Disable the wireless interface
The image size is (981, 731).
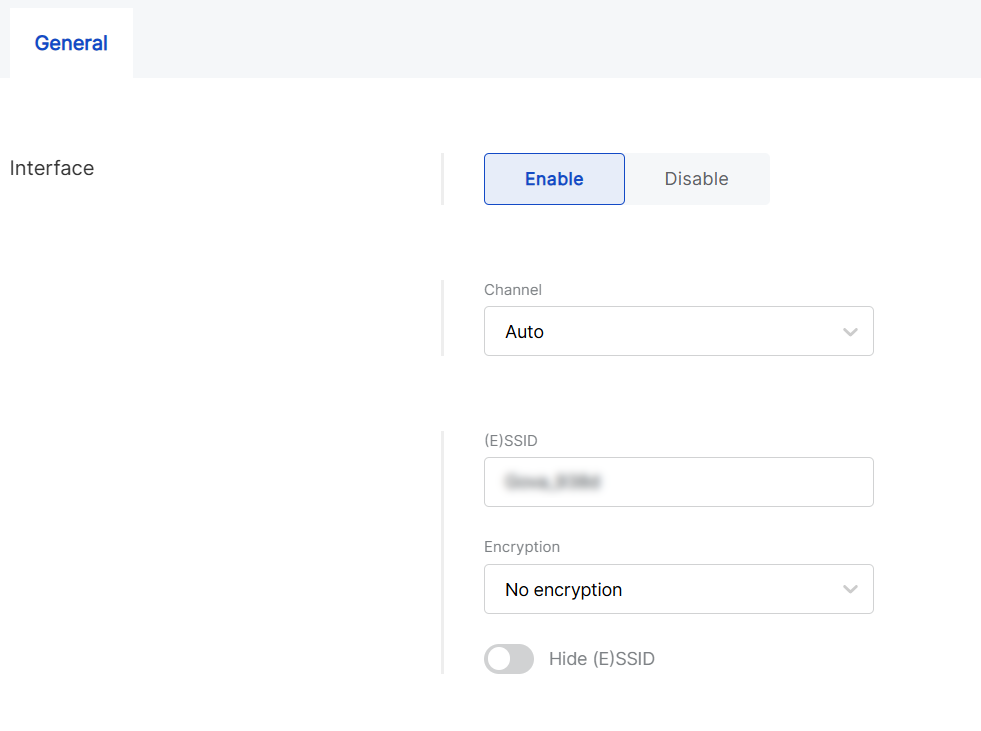click(696, 179)
